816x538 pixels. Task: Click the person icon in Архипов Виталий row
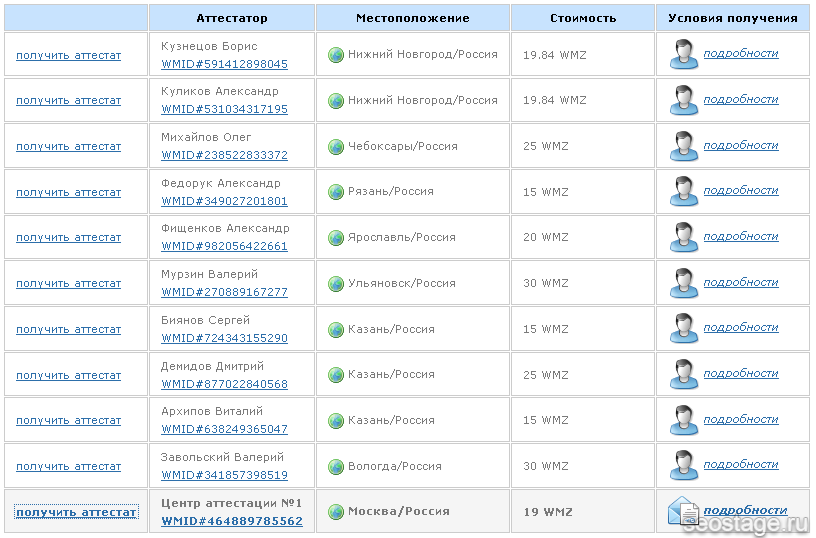pyautogui.click(x=684, y=419)
